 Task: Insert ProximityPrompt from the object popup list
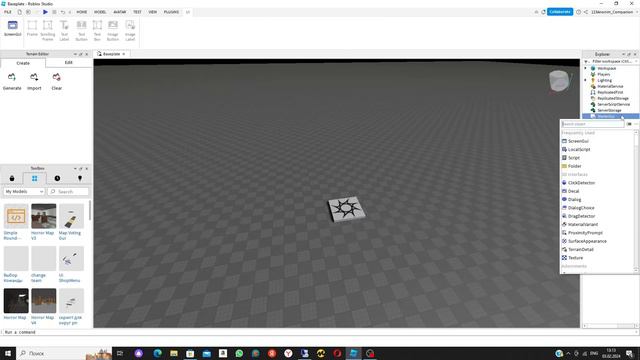pyautogui.click(x=585, y=233)
